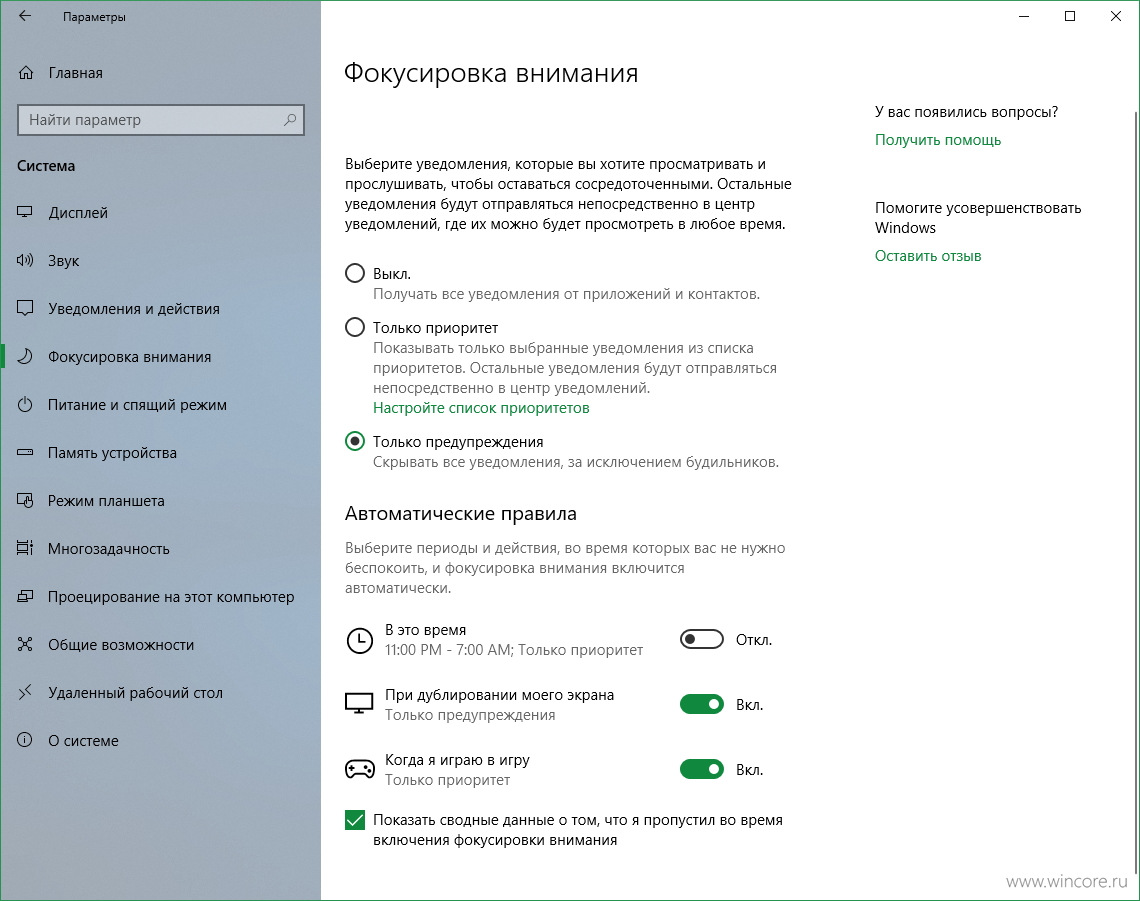Select the Уведомления и действия icon
Screen dimensions: 1140x901
click(x=25, y=308)
